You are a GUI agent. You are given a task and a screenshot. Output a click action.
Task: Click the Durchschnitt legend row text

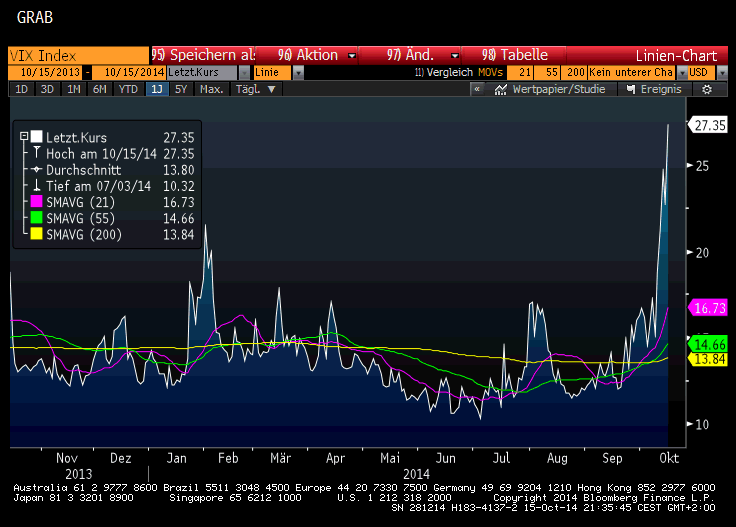click(84, 170)
